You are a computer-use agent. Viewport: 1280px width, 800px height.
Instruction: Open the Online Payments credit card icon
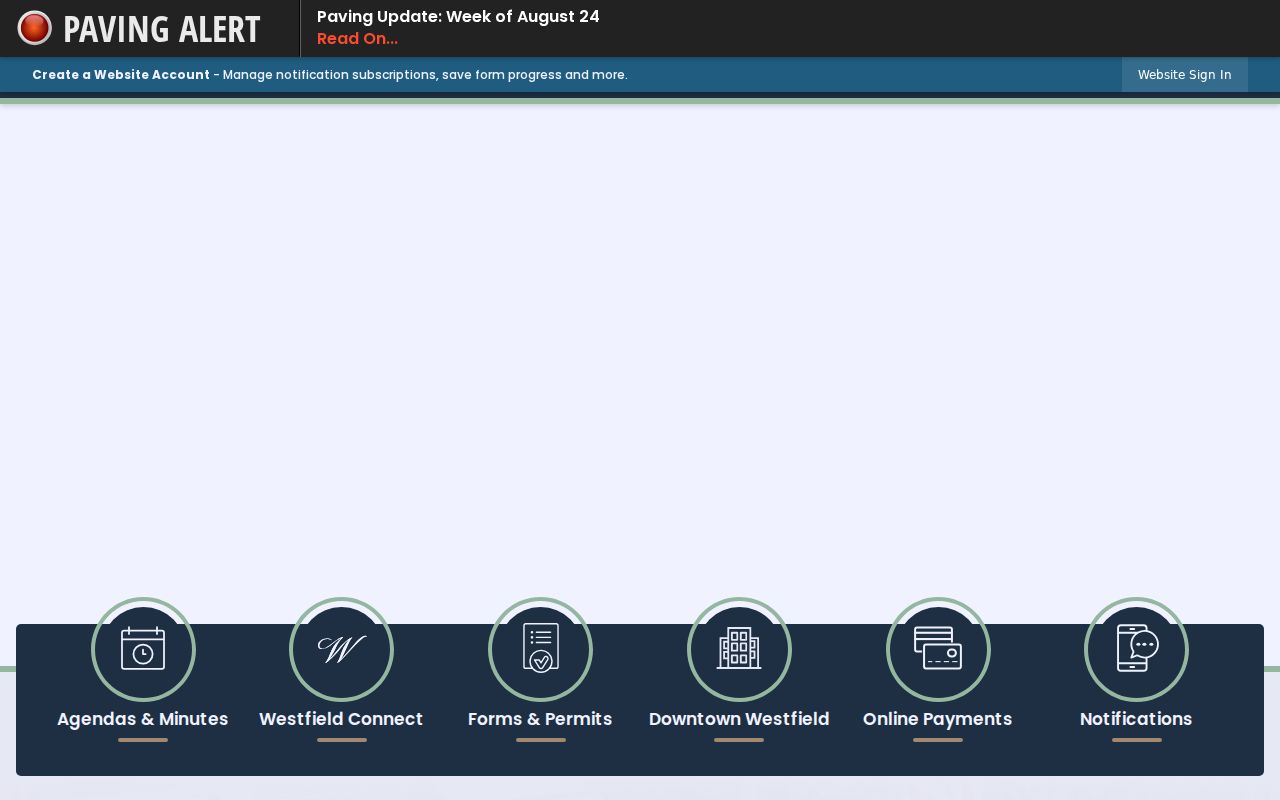[938, 650]
